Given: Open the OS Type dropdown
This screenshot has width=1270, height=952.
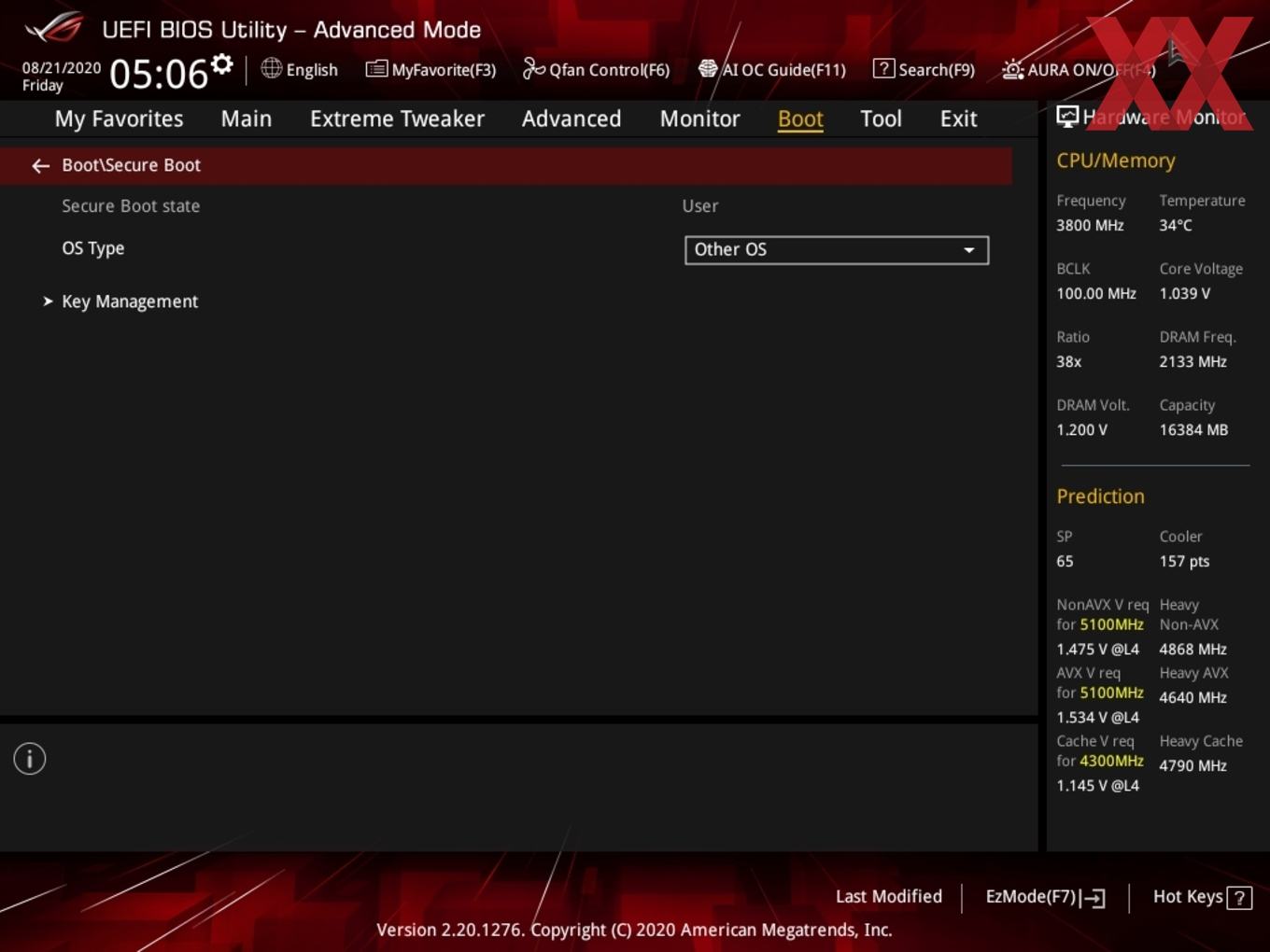Looking at the screenshot, I should pyautogui.click(x=837, y=250).
